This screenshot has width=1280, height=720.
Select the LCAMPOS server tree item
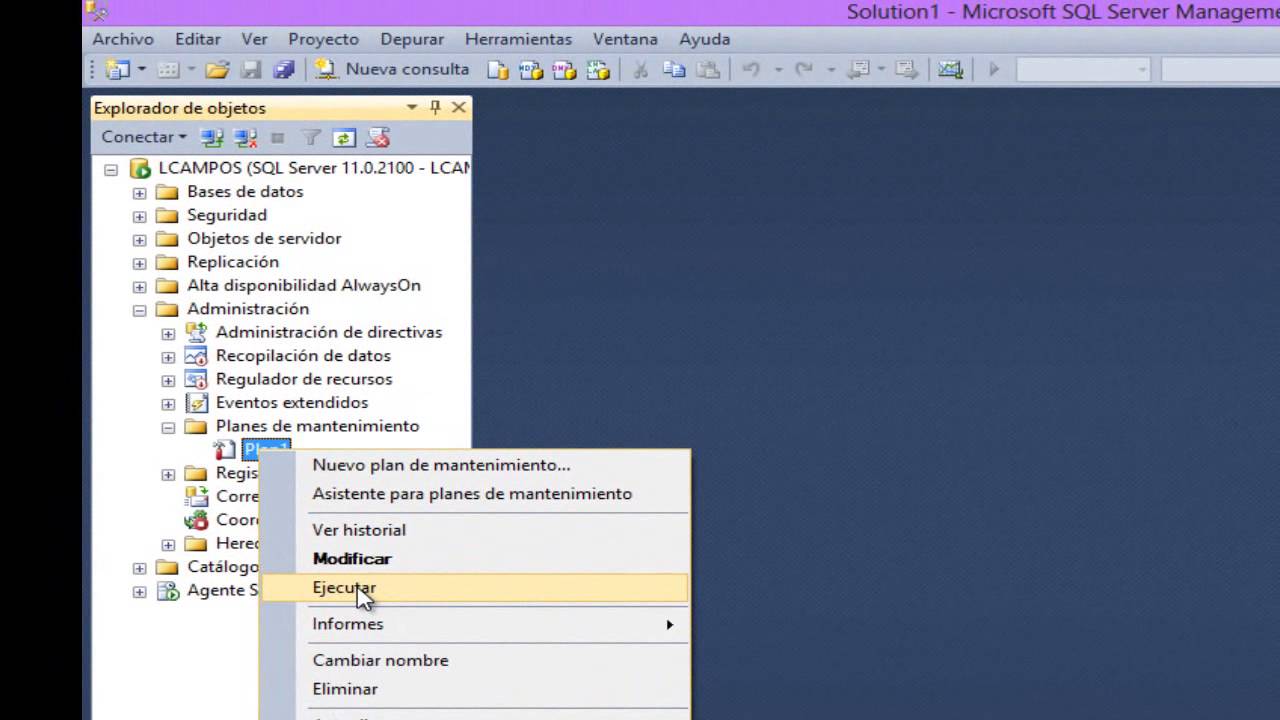pos(314,168)
